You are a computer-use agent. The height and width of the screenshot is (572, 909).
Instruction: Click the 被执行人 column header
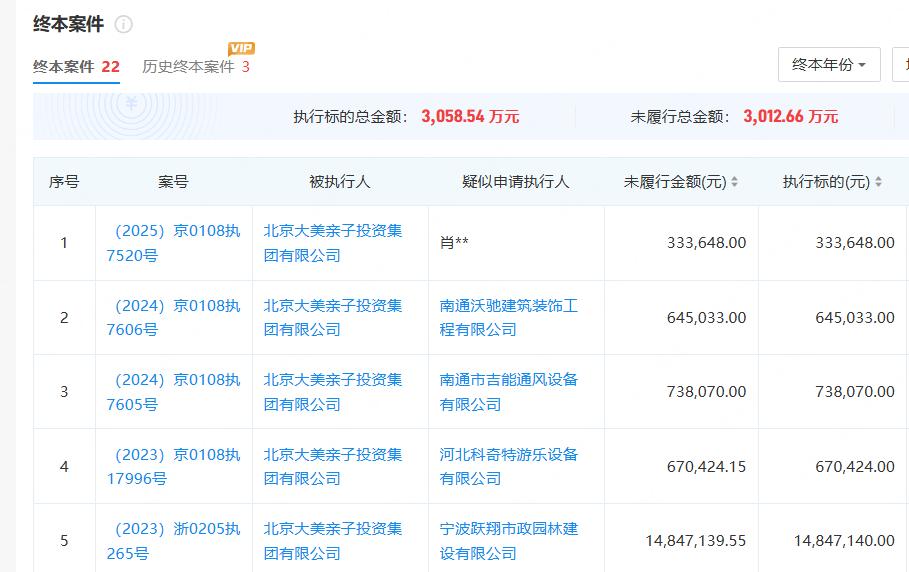point(340,182)
